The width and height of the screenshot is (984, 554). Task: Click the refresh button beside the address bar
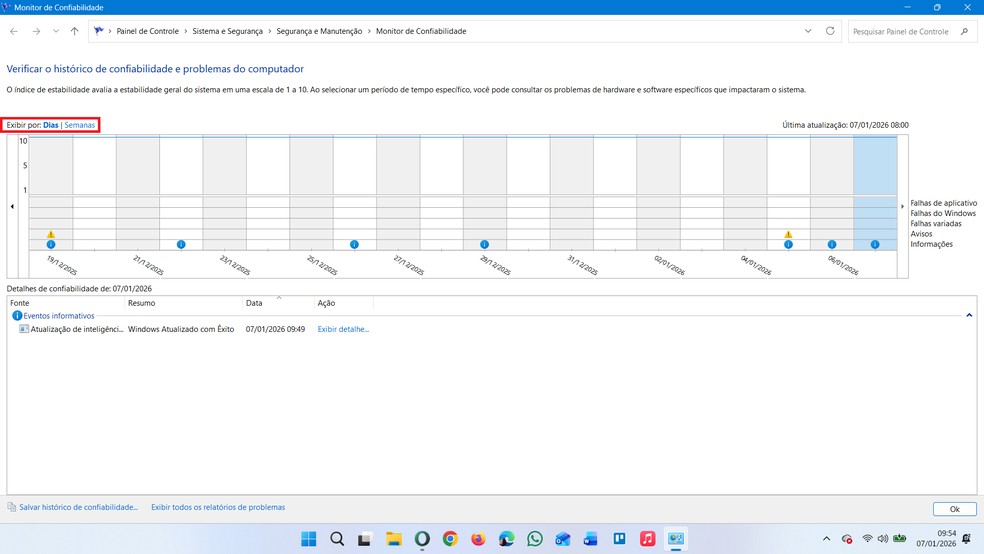click(830, 31)
